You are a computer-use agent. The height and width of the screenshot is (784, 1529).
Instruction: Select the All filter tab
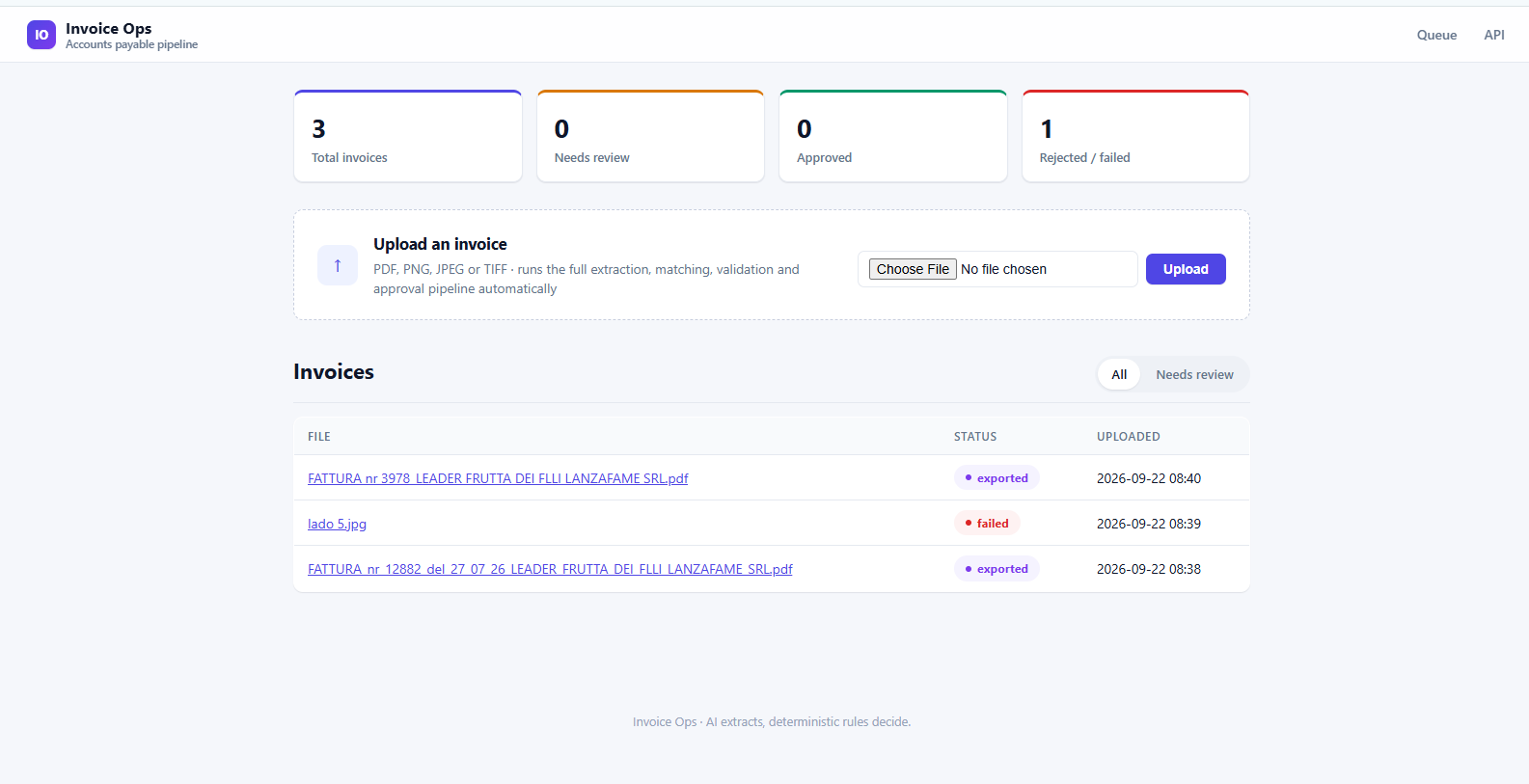tap(1119, 374)
